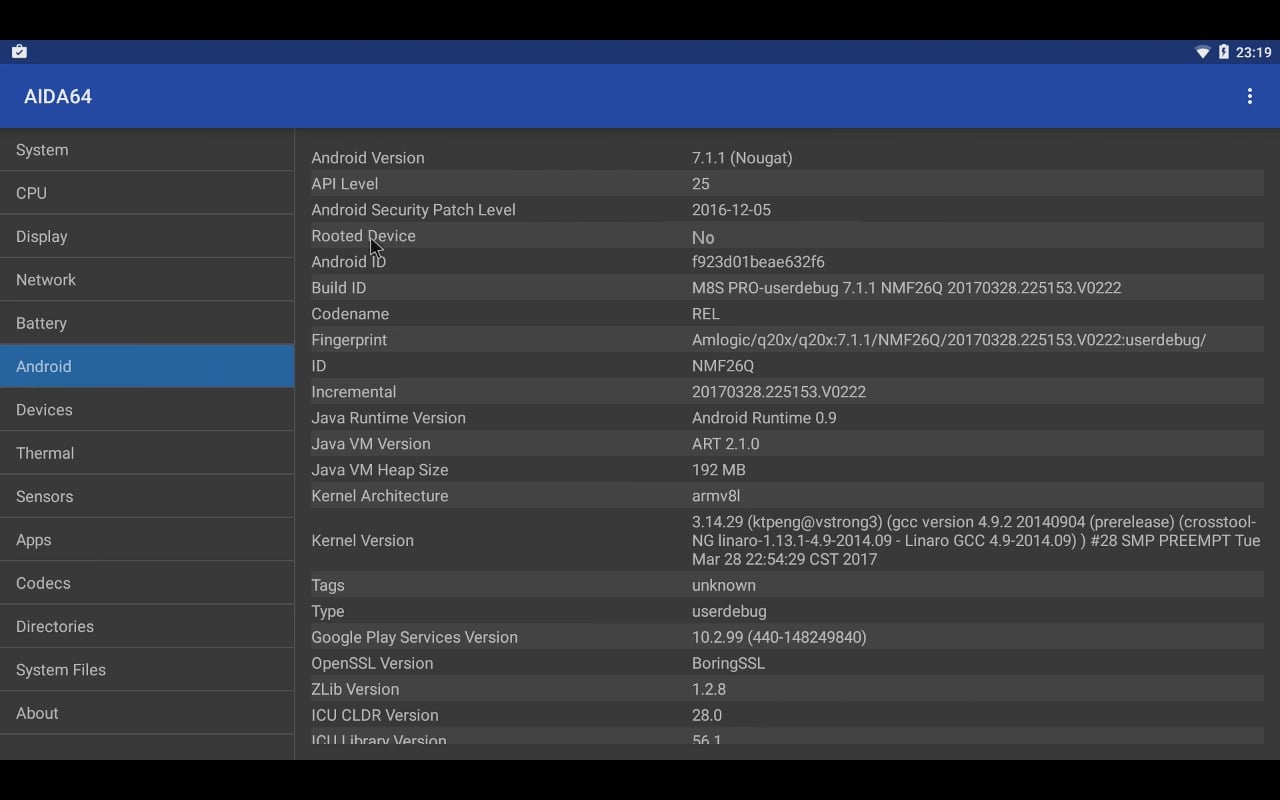Image resolution: width=1280 pixels, height=800 pixels.
Task: Click the 3.14.29 kernel version string
Action: (x=976, y=541)
